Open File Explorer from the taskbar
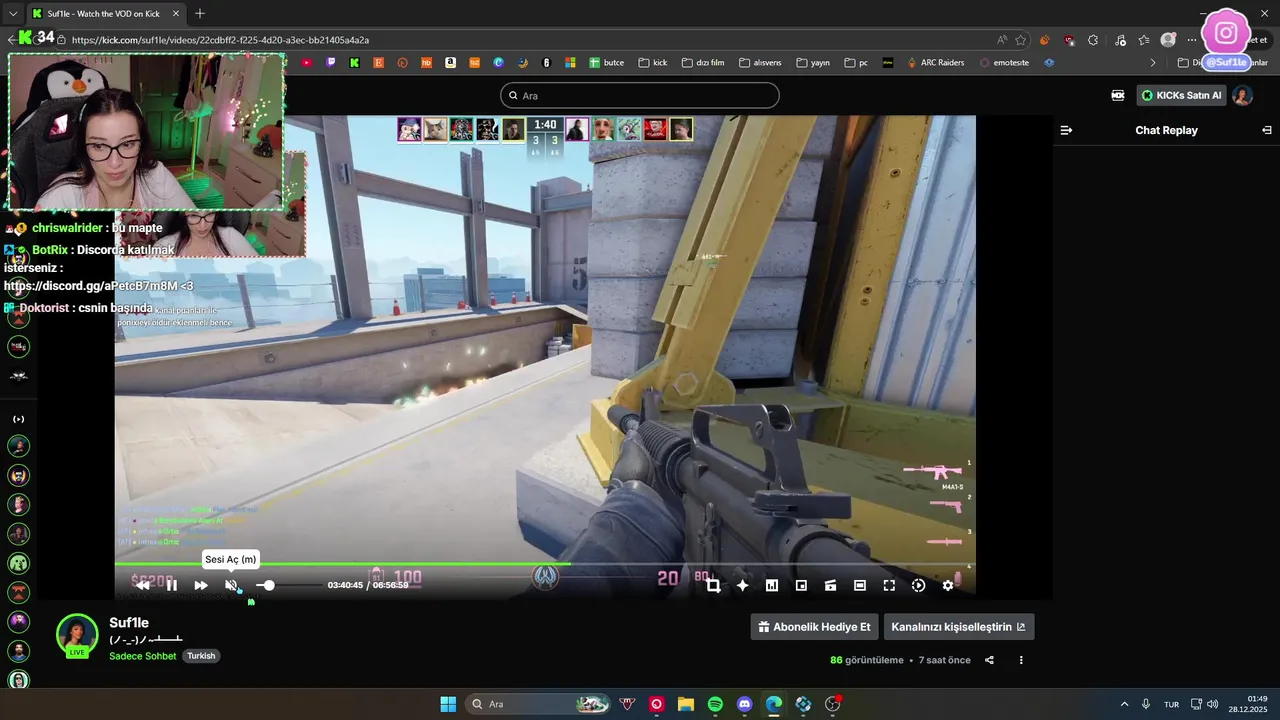 pyautogui.click(x=686, y=704)
